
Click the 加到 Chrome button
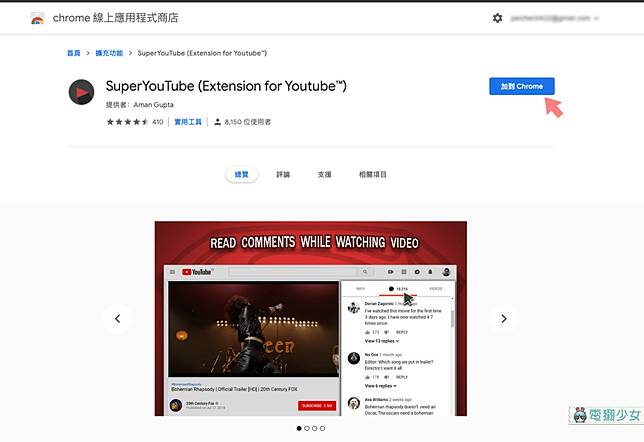522,86
